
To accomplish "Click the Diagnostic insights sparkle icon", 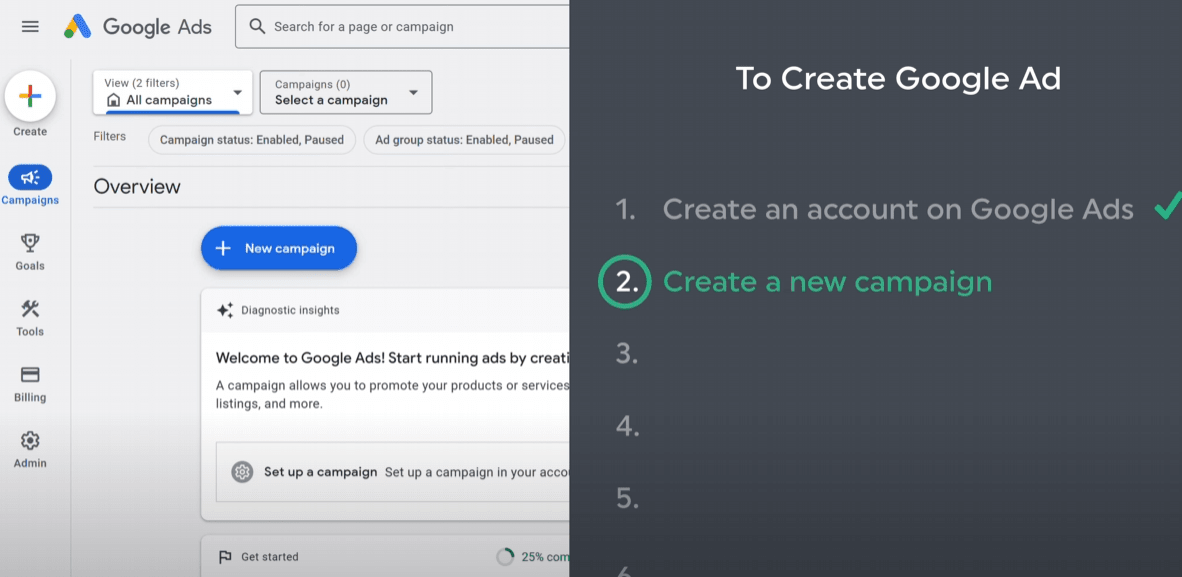I will point(225,310).
